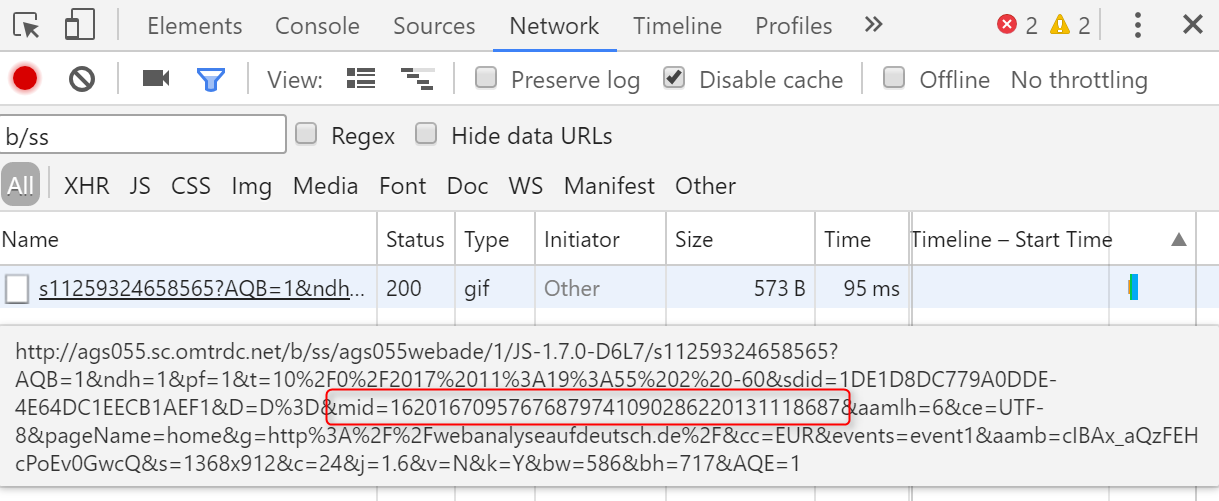Expand the hidden tabs chevron
This screenshot has height=501, width=1219.
[873, 25]
